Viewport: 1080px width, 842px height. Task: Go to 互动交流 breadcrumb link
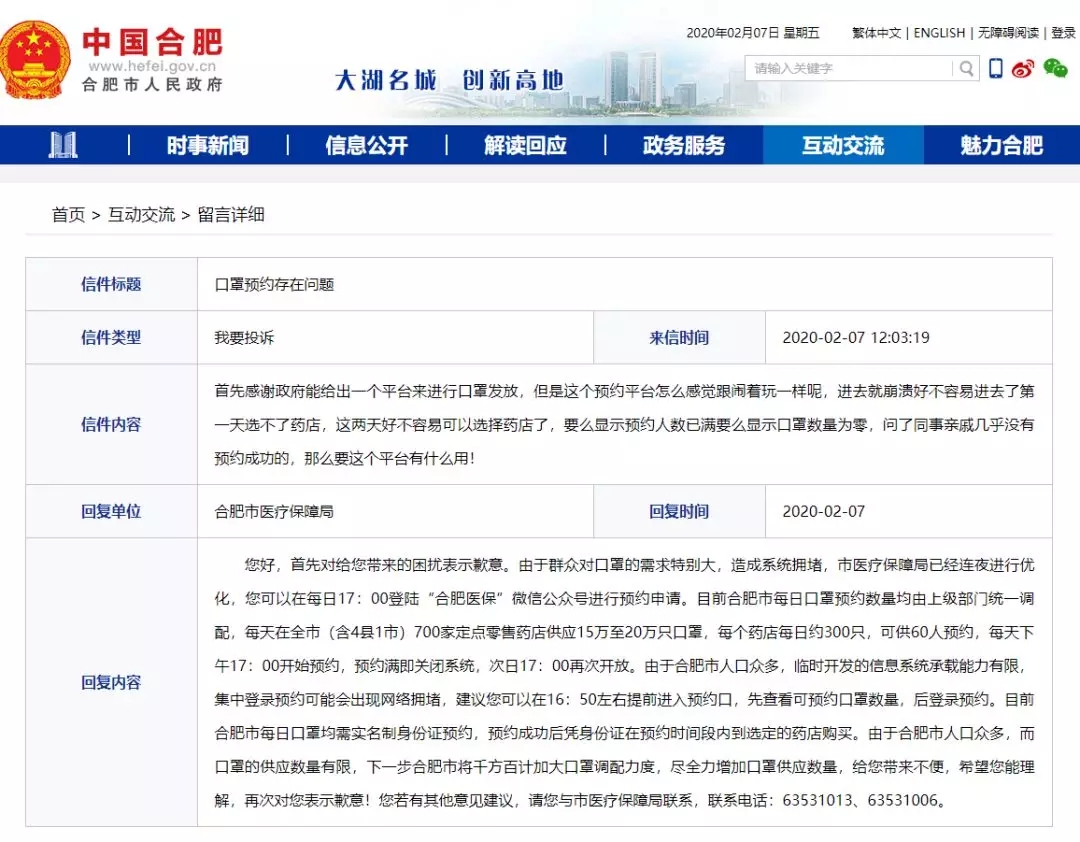pyautogui.click(x=141, y=215)
